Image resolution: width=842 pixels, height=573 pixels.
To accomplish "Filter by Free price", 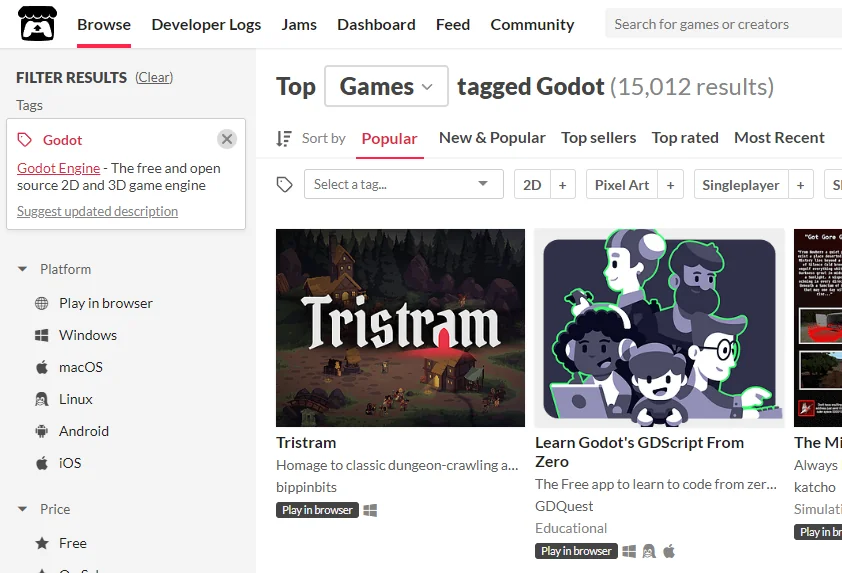I will click(73, 543).
